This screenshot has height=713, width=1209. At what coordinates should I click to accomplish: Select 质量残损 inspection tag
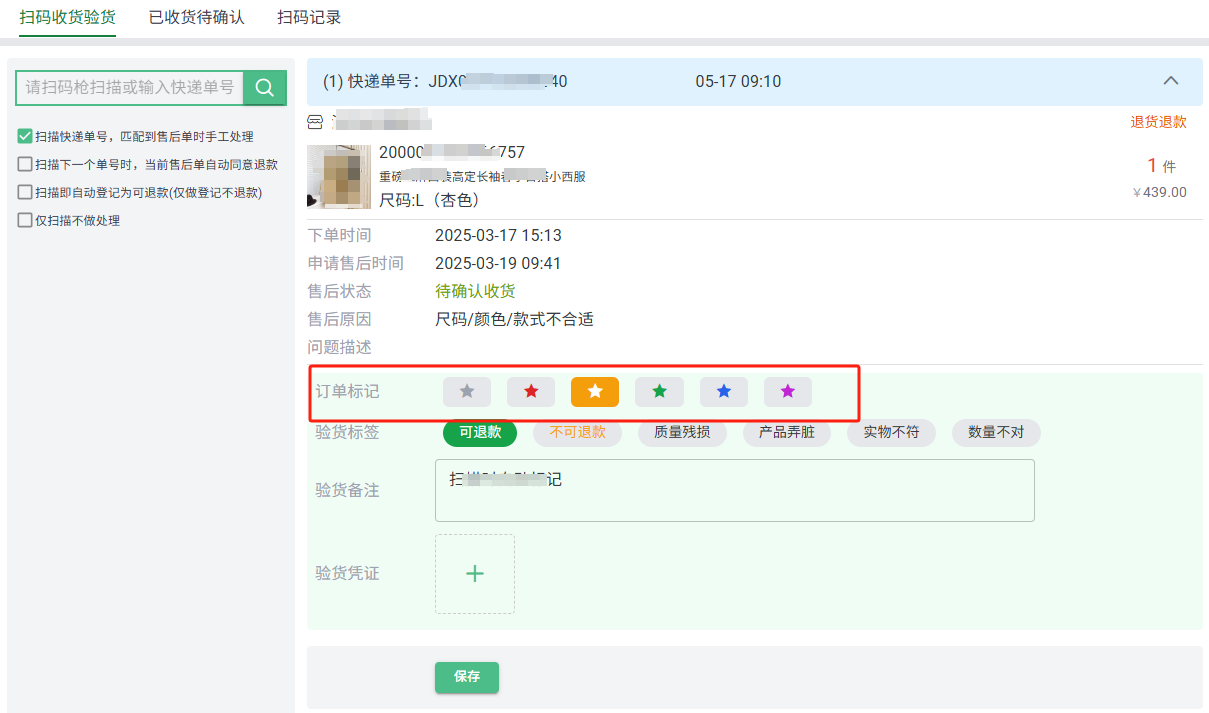coord(684,433)
